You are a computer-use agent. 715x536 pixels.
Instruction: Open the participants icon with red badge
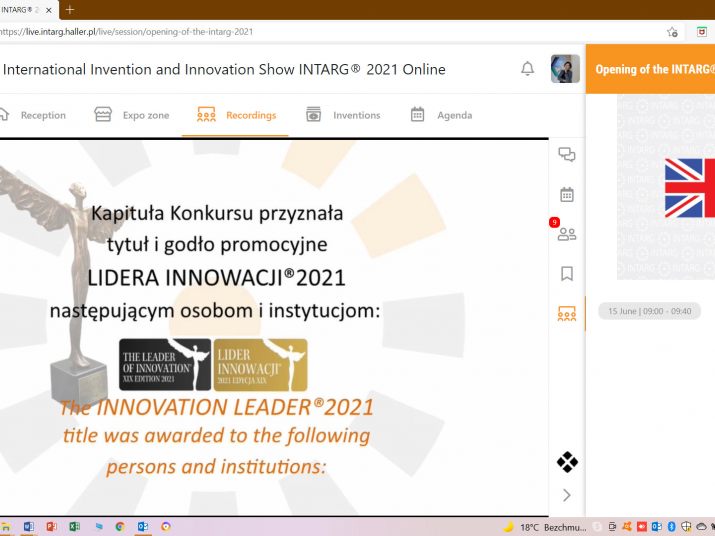click(x=566, y=234)
